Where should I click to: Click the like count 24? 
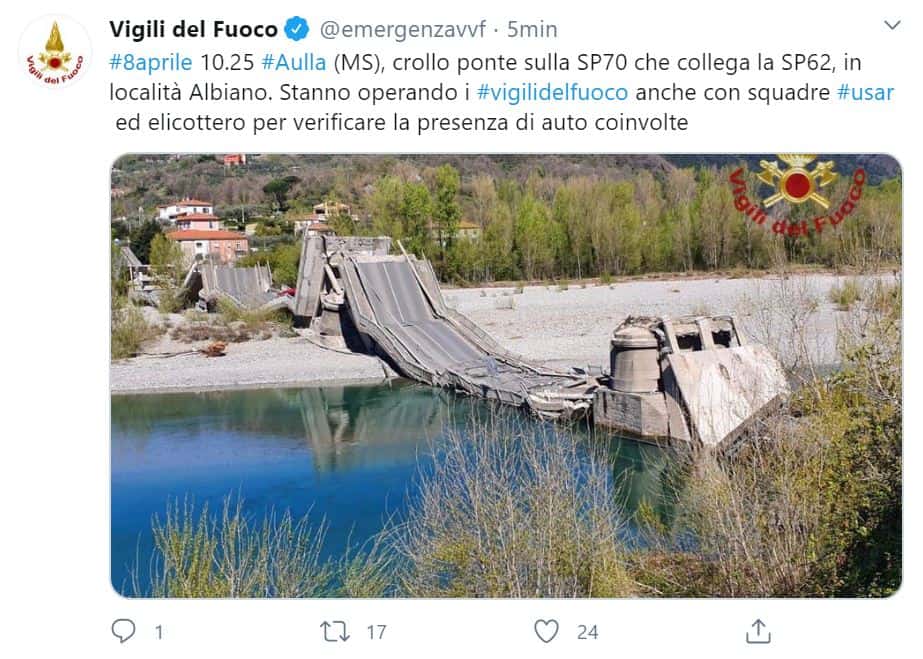[x=587, y=632]
